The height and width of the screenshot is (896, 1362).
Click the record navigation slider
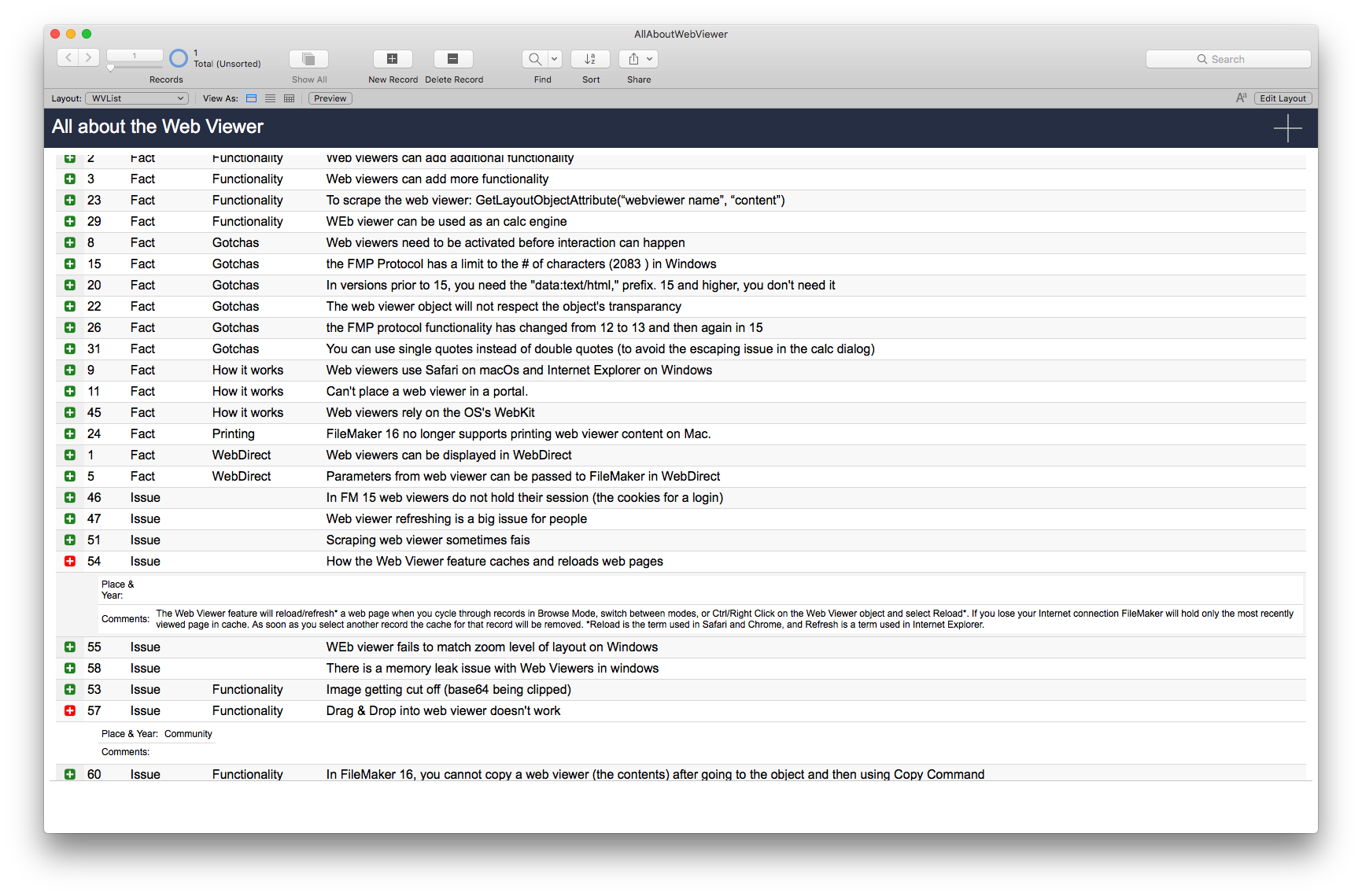click(x=111, y=68)
